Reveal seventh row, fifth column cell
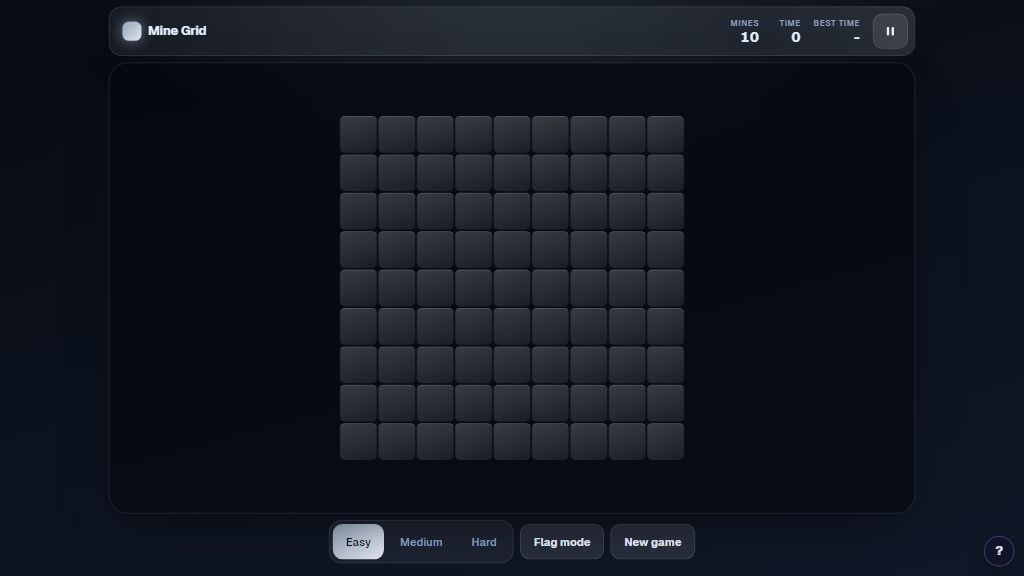Screen dimensions: 1024x576 click(512, 364)
